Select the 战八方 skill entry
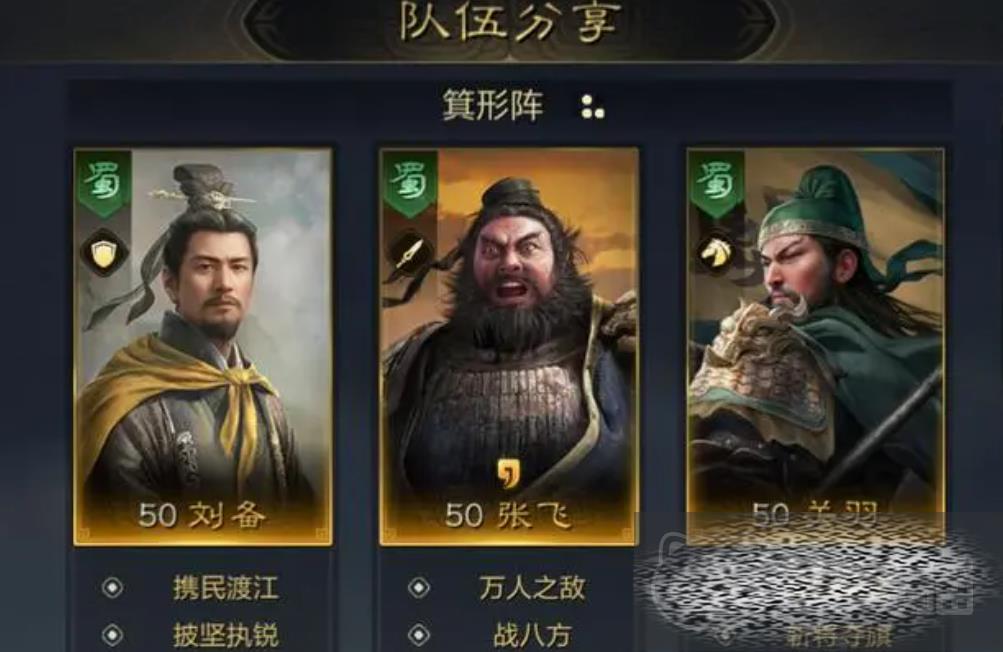This screenshot has width=1003, height=652. [x=532, y=635]
